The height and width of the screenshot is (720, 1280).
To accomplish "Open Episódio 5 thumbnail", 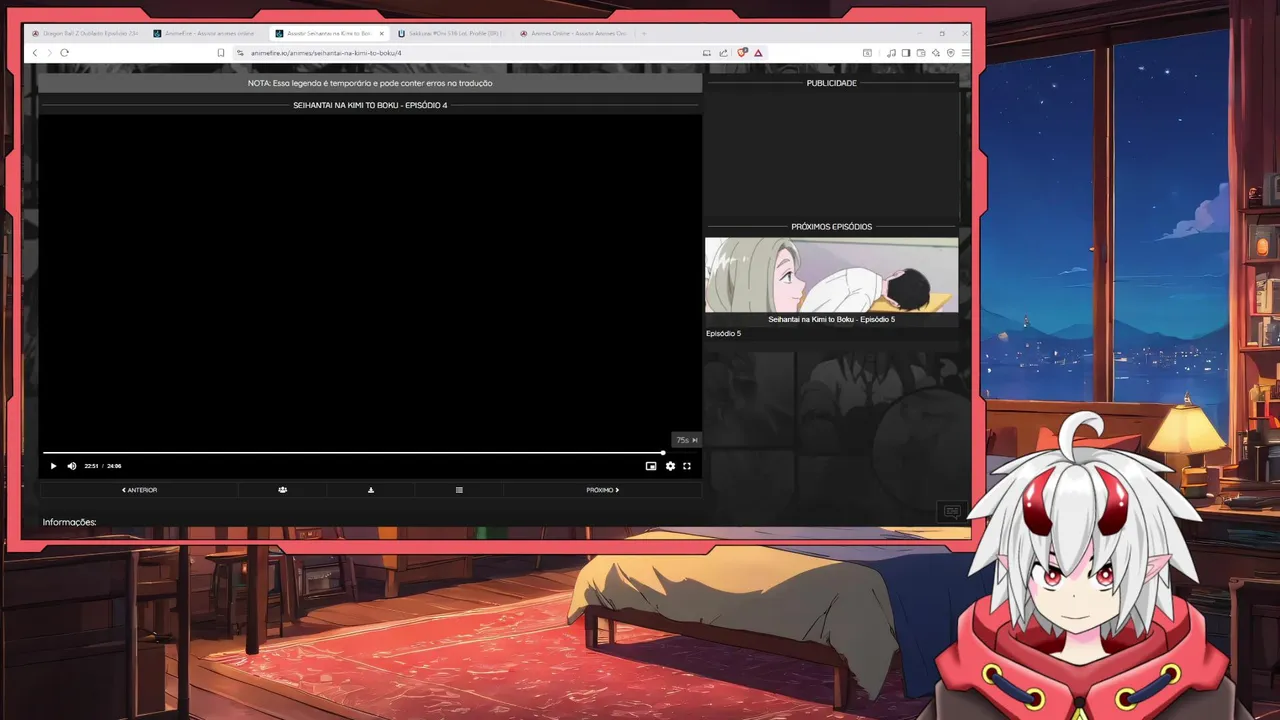I will [831, 275].
